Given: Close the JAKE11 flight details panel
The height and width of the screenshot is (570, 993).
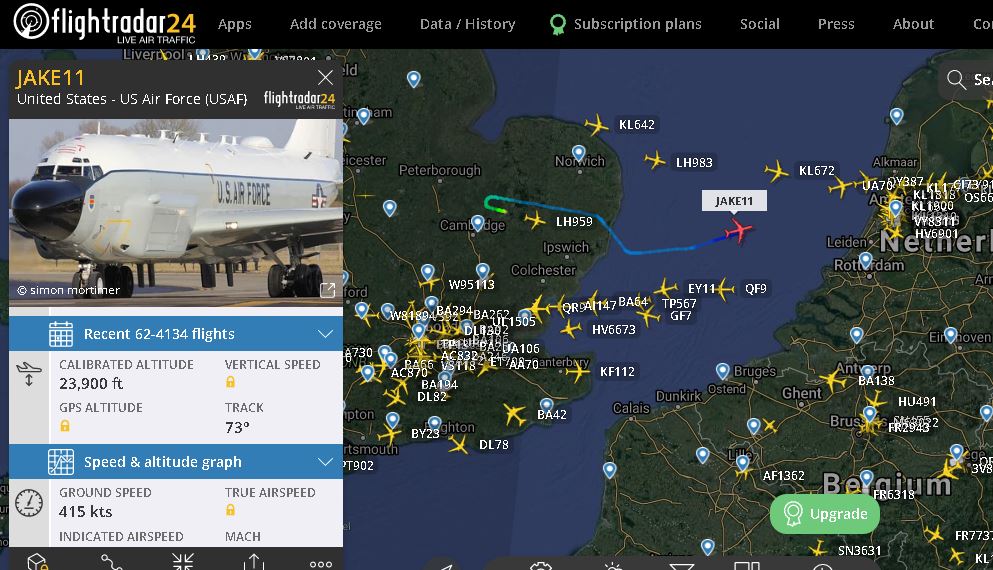Looking at the screenshot, I should pyautogui.click(x=325, y=77).
